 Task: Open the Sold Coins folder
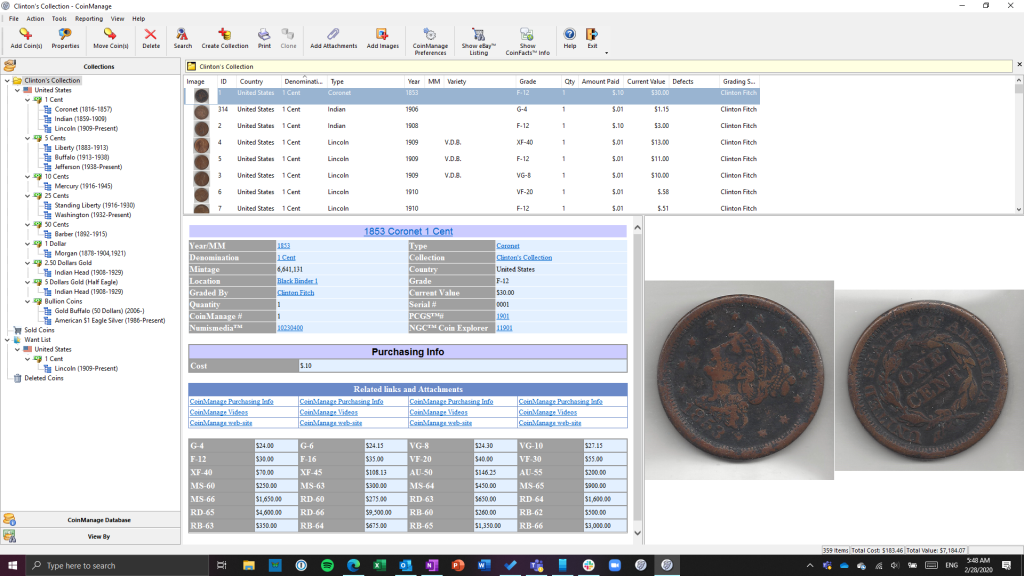tap(39, 330)
